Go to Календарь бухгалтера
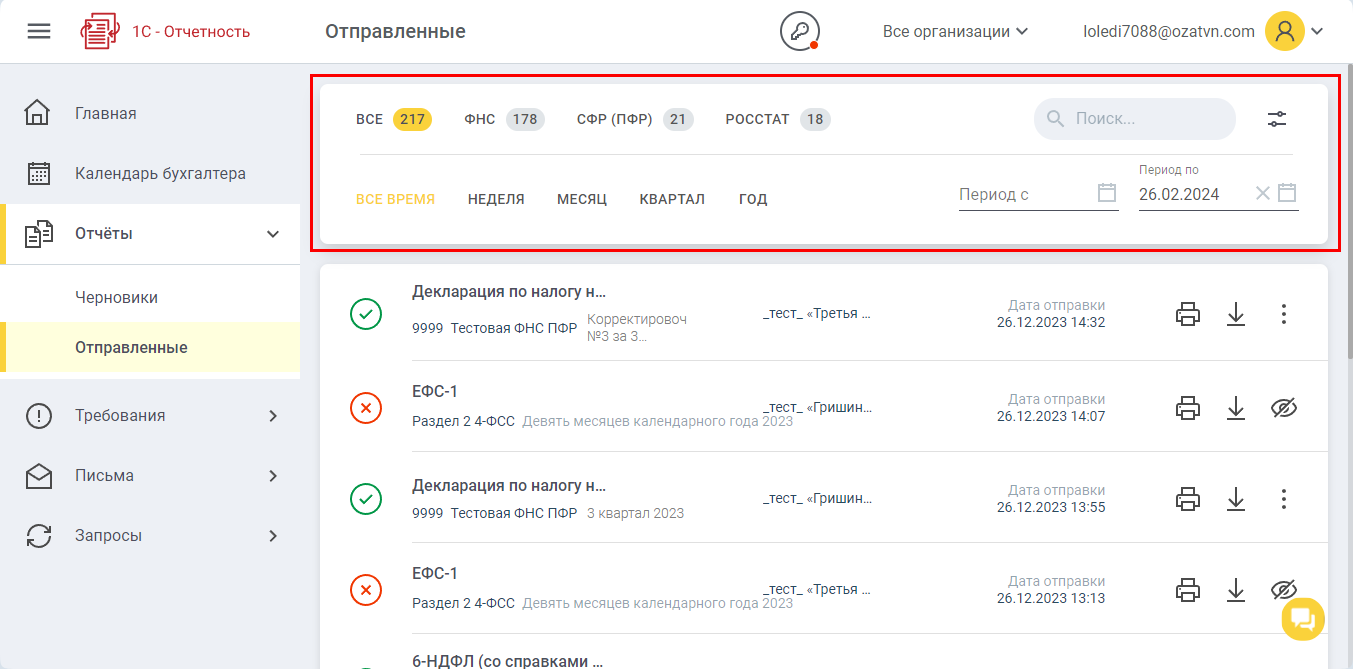 pos(160,173)
